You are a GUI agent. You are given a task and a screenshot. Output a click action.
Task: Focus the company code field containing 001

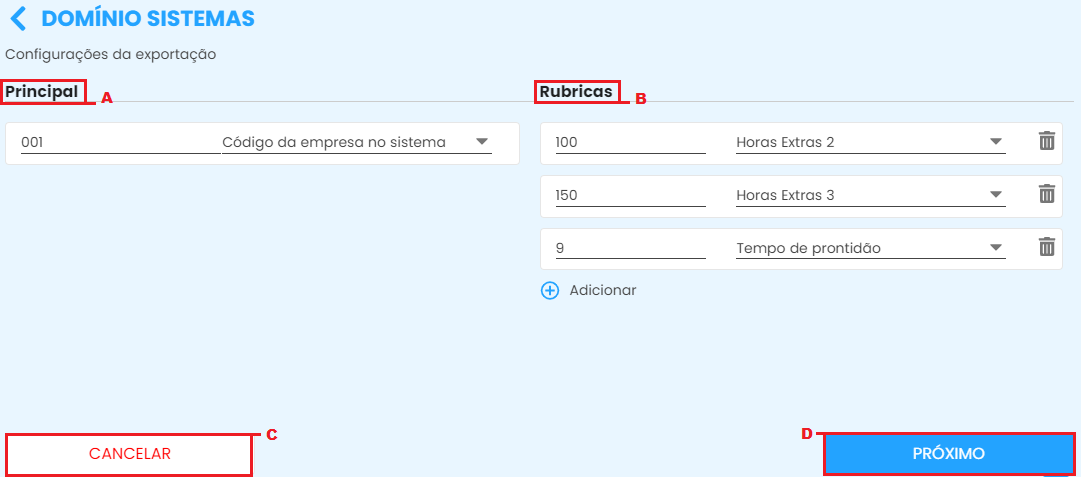pyautogui.click(x=120, y=142)
